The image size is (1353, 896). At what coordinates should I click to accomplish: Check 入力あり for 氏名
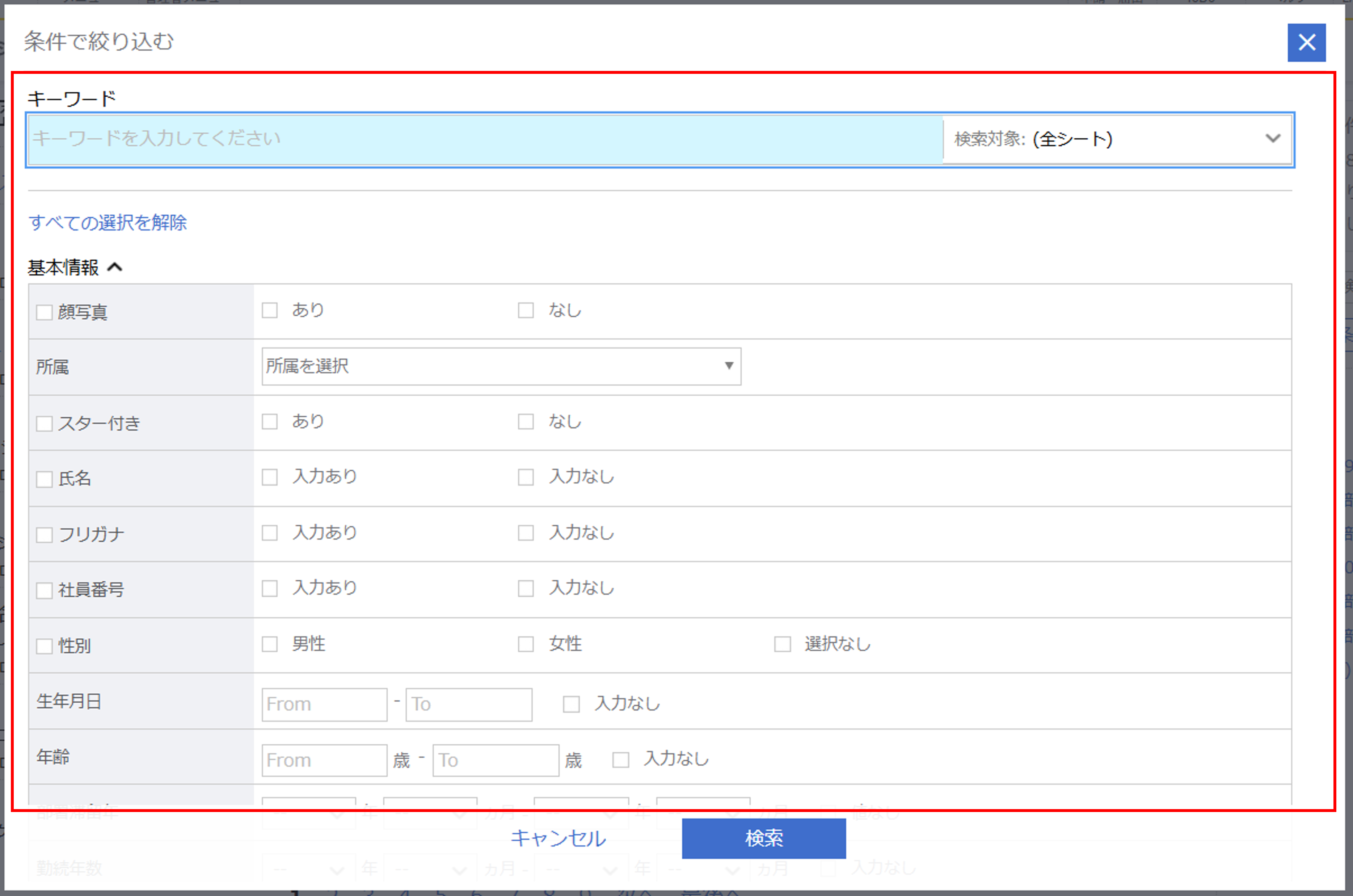click(x=269, y=476)
